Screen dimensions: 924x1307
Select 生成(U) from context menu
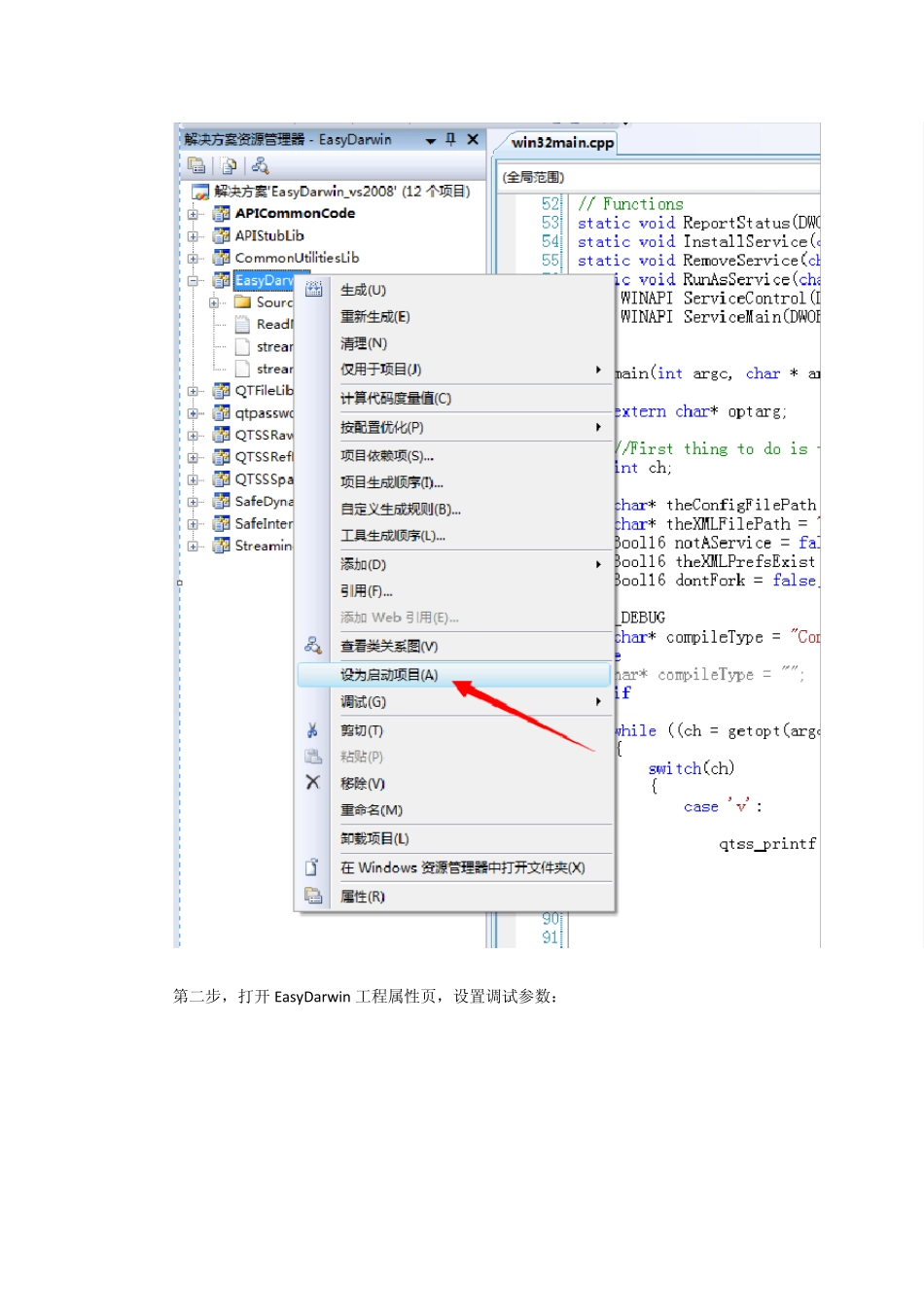coord(455,290)
